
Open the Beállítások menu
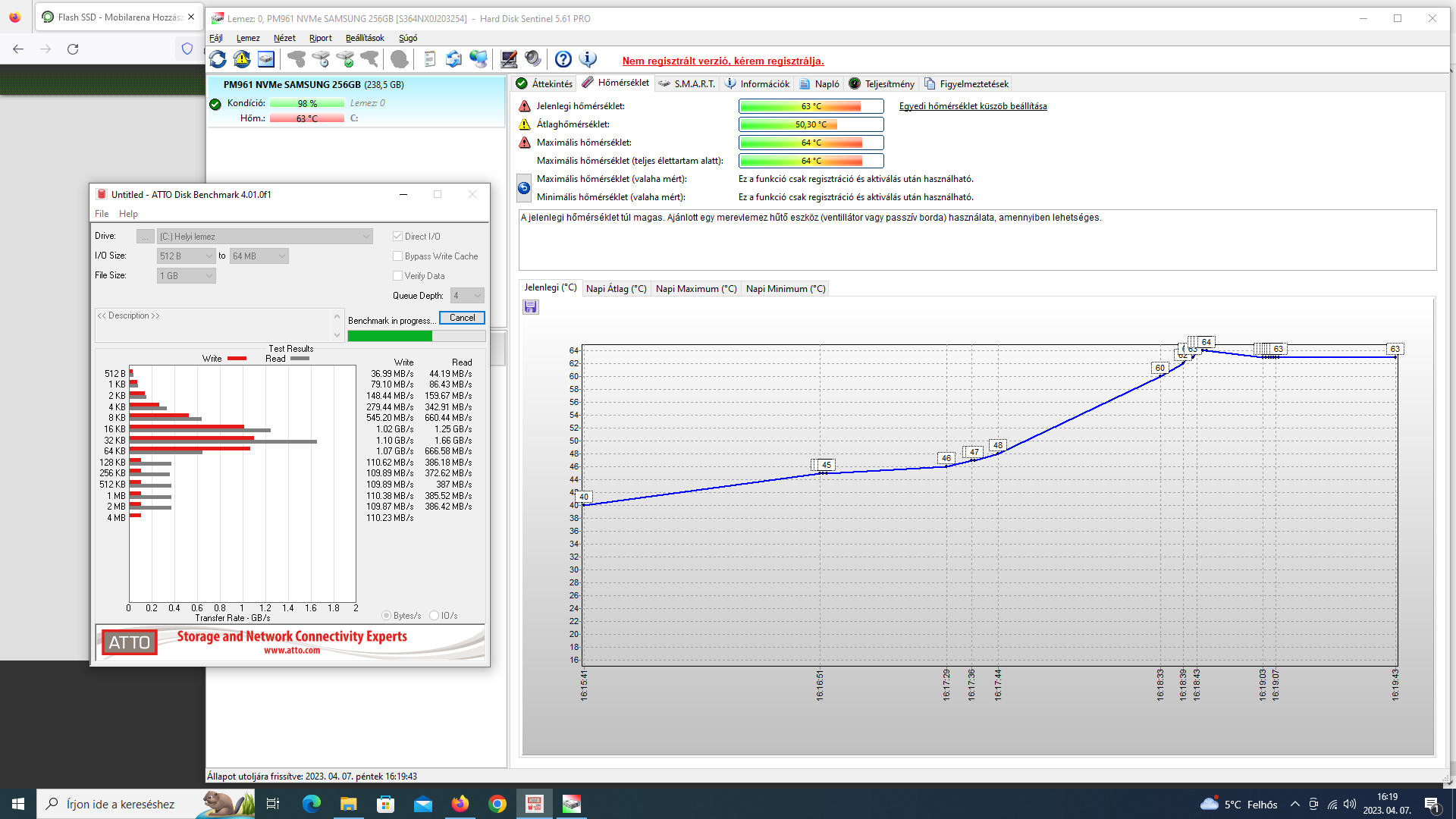[365, 38]
